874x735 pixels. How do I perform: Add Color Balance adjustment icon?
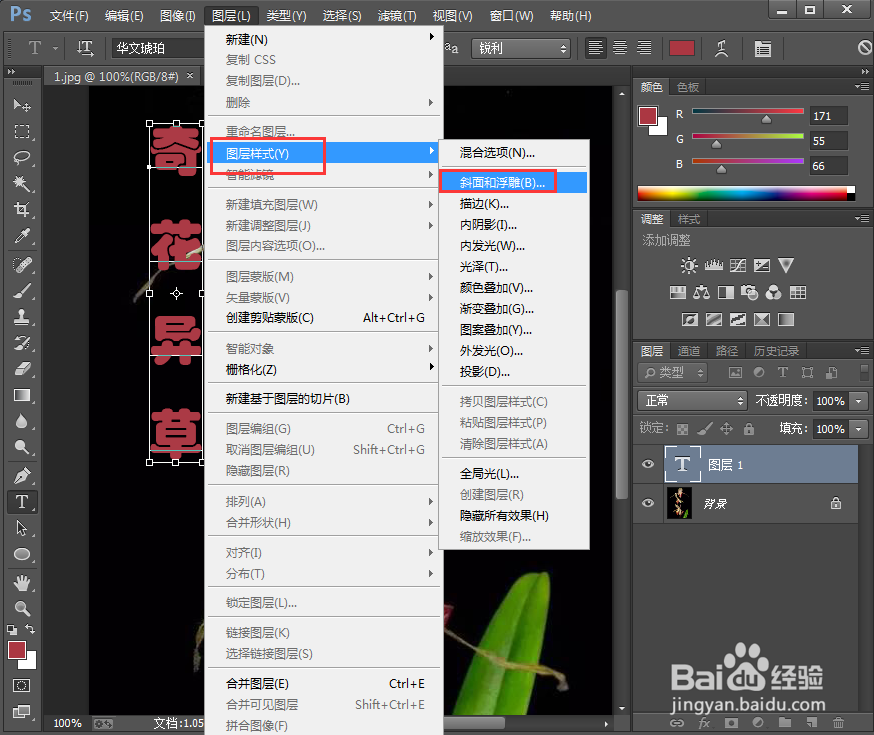701,292
